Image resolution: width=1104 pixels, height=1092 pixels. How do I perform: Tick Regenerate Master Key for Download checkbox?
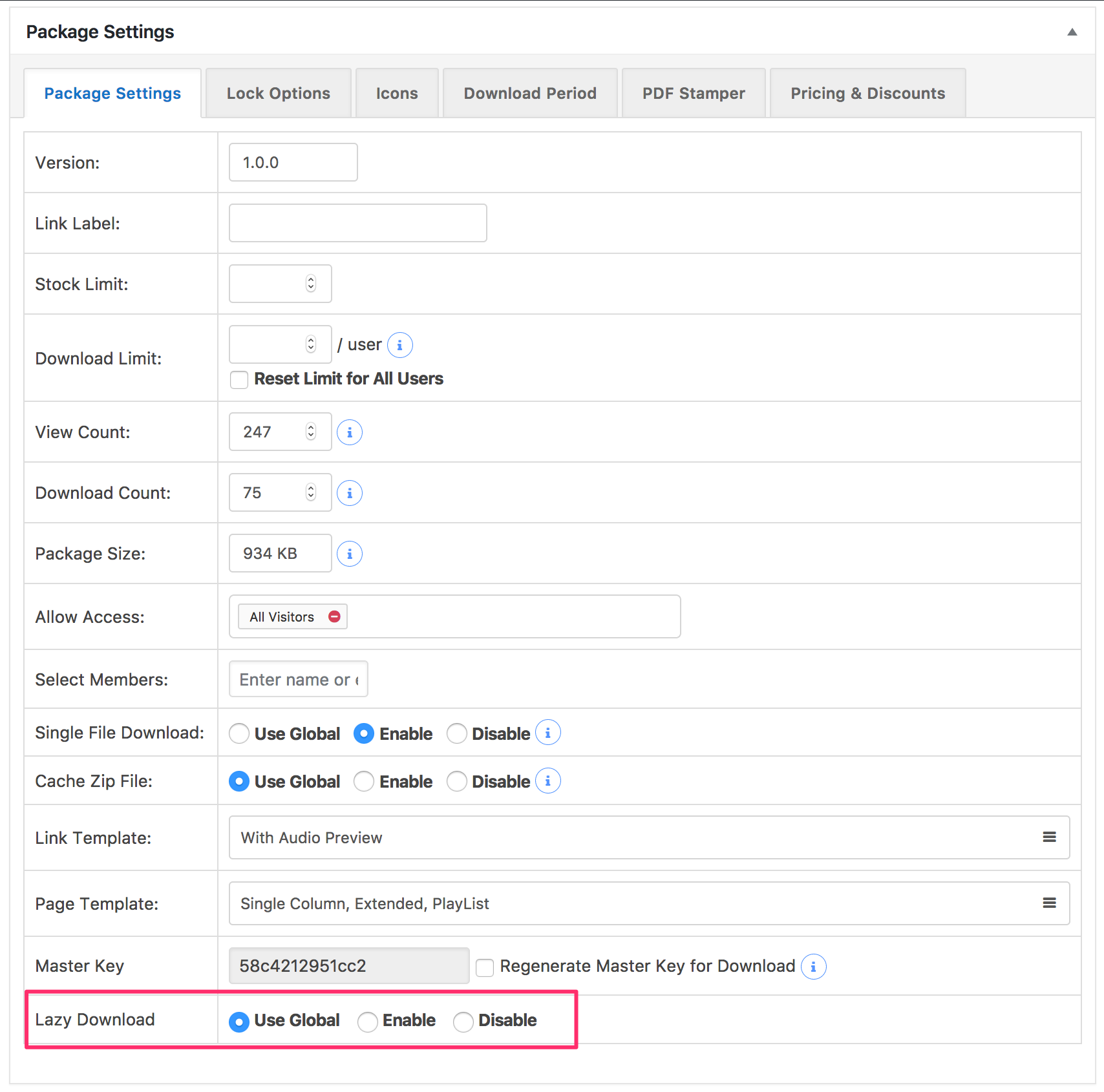click(x=485, y=967)
